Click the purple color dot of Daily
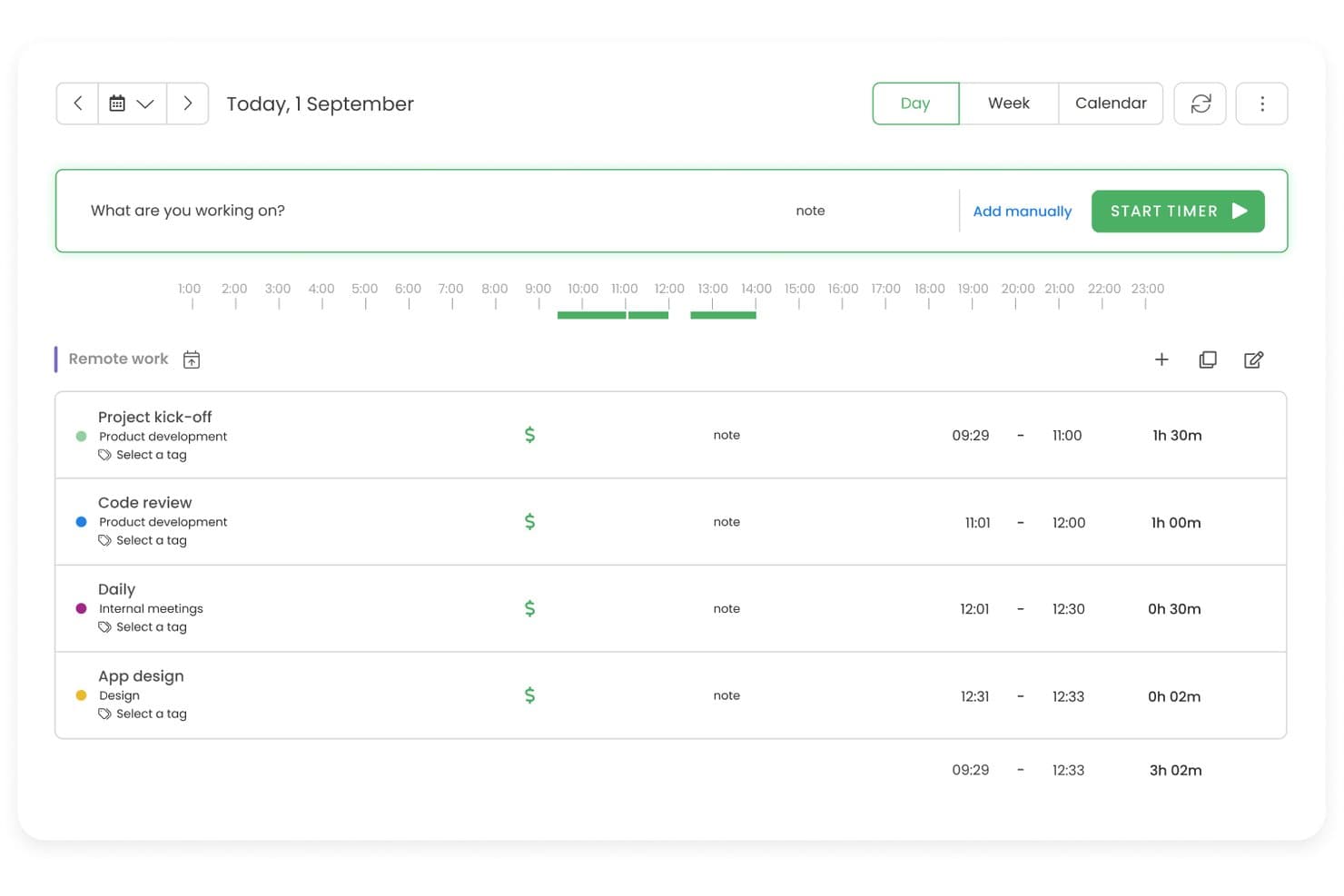The width and height of the screenshot is (1344, 896). [81, 608]
